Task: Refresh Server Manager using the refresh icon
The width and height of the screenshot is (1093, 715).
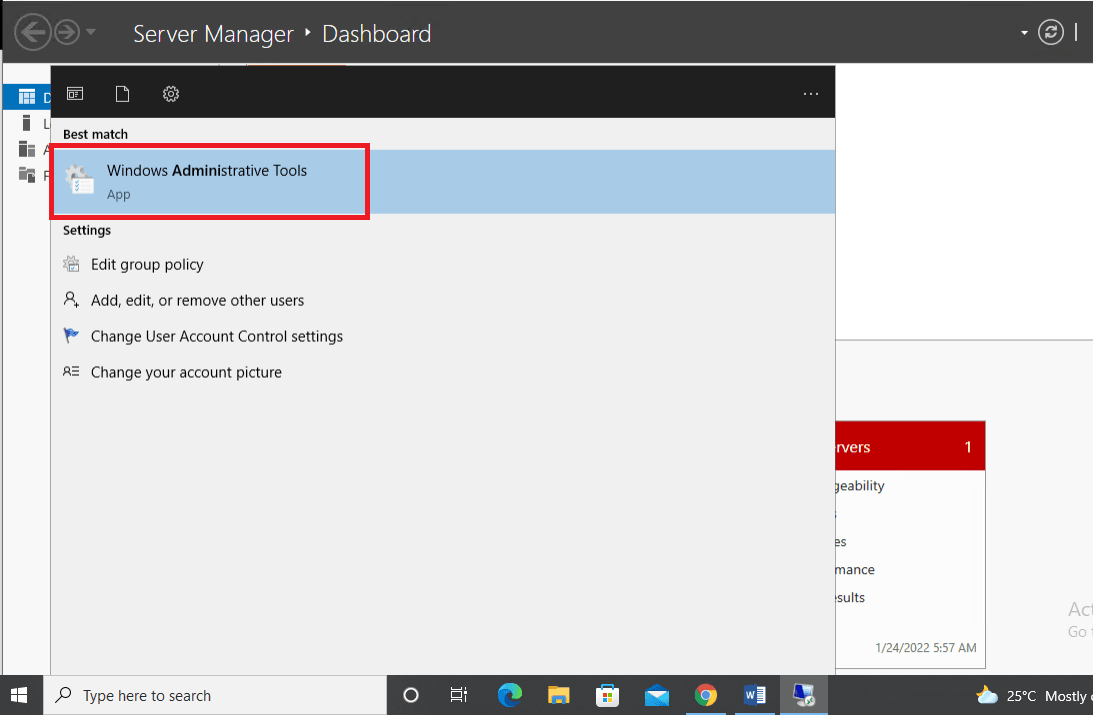Action: coord(1050,32)
